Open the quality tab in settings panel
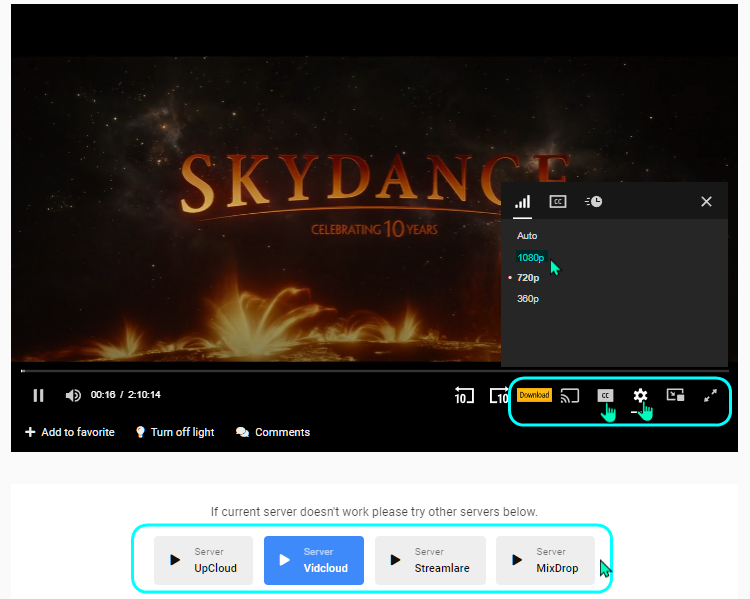Image resolution: width=750 pixels, height=599 pixels. click(x=522, y=201)
